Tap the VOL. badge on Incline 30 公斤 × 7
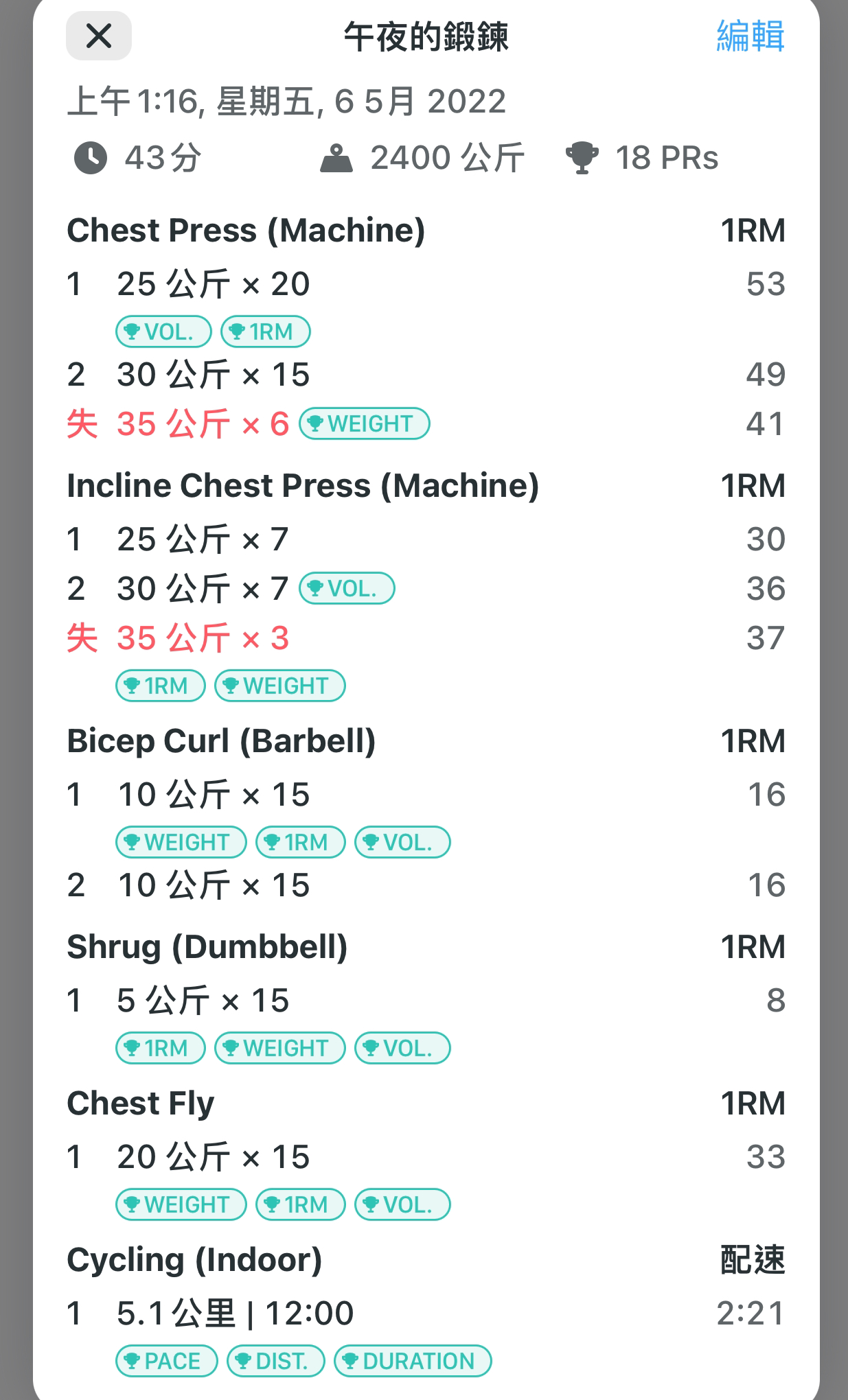This screenshot has width=848, height=1400. pyautogui.click(x=347, y=588)
